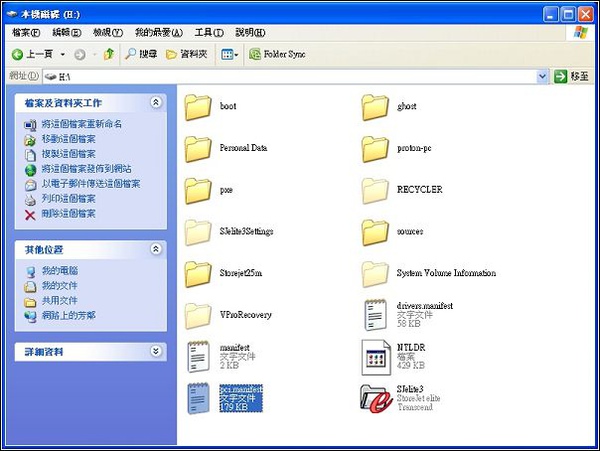The width and height of the screenshot is (600, 451).
Task: Collapse the 檔案及資料夾工作 panel
Action: [155, 103]
